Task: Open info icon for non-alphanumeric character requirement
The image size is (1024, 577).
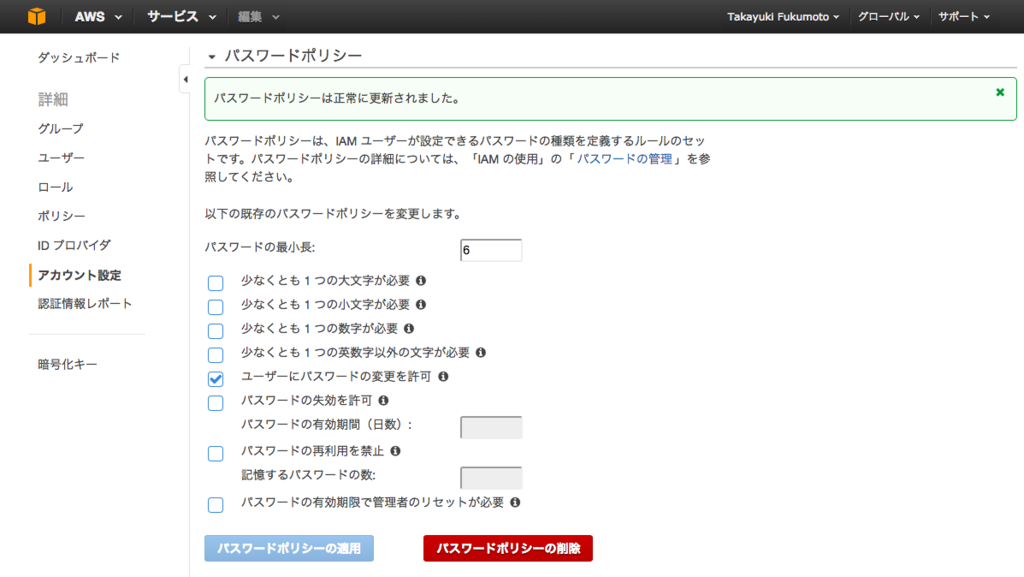Action: (481, 352)
